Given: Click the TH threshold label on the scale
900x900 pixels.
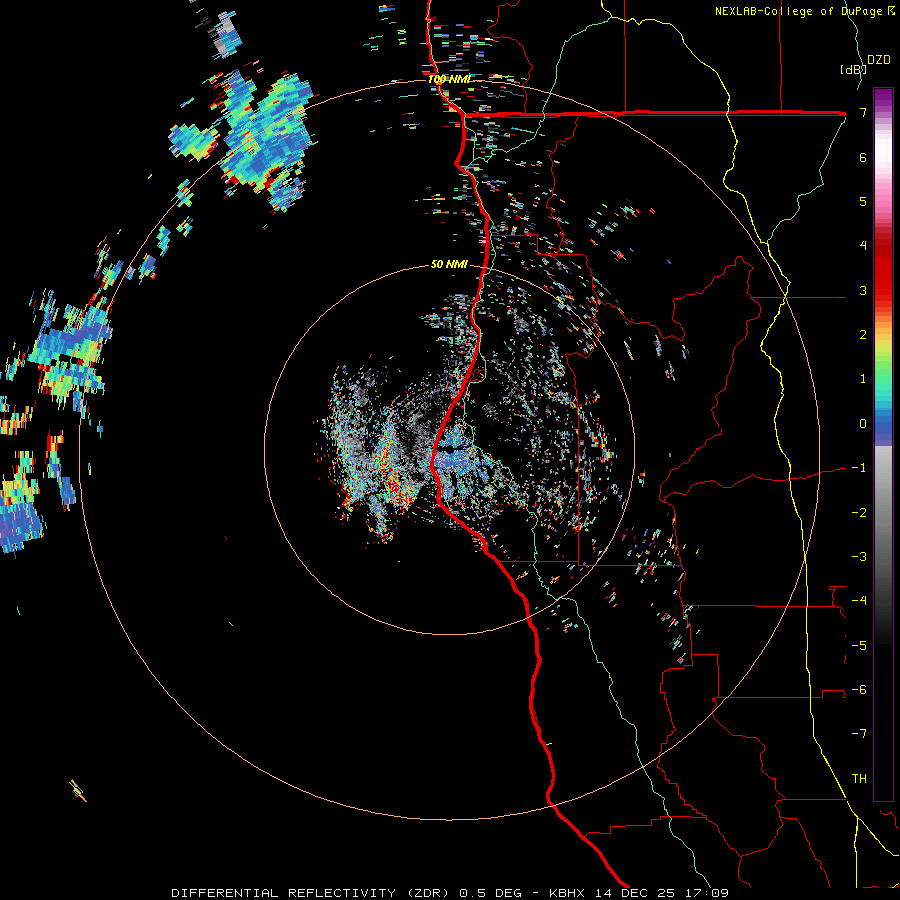Looking at the screenshot, I should point(859,779).
